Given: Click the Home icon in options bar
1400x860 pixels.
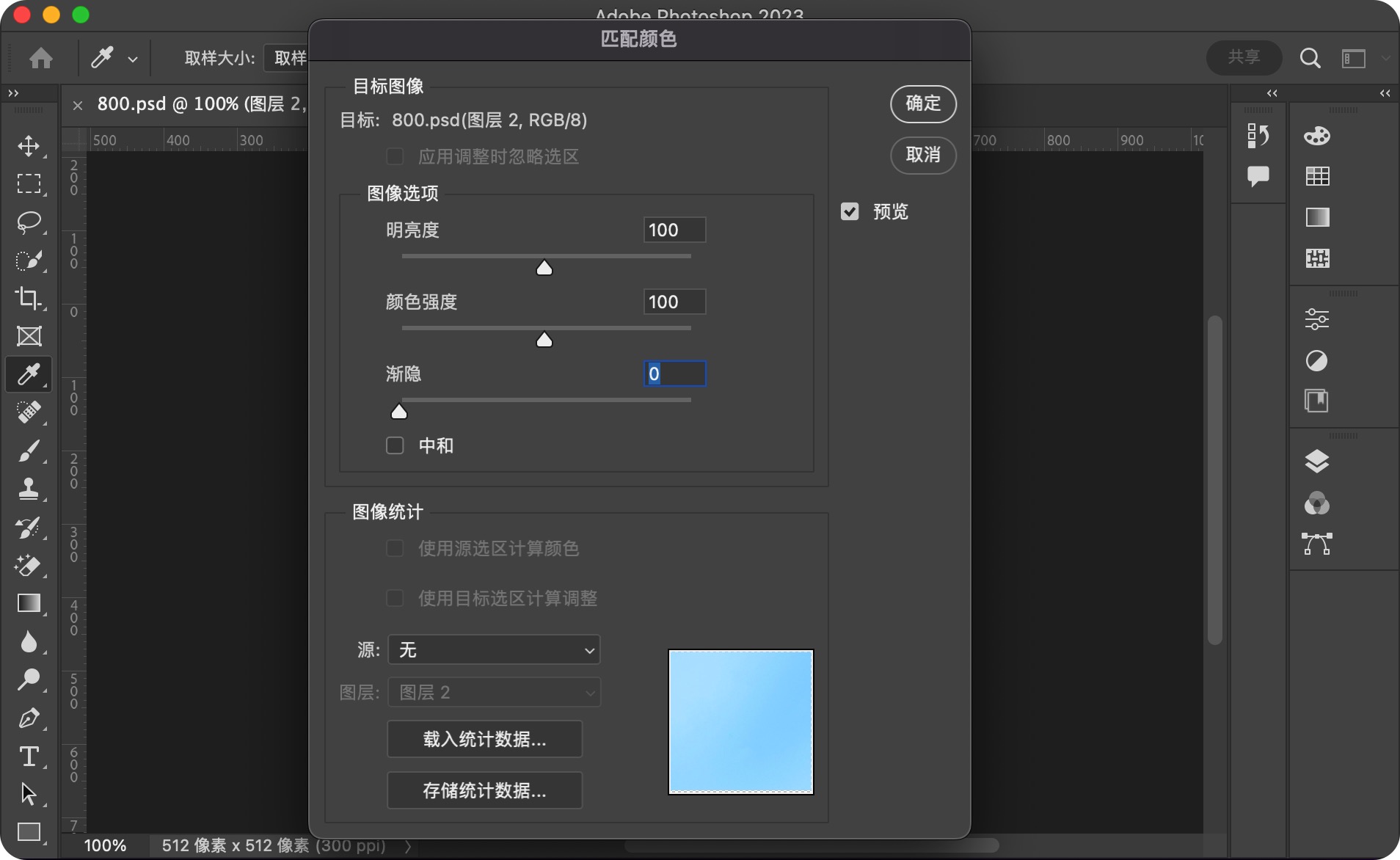Looking at the screenshot, I should (x=41, y=58).
